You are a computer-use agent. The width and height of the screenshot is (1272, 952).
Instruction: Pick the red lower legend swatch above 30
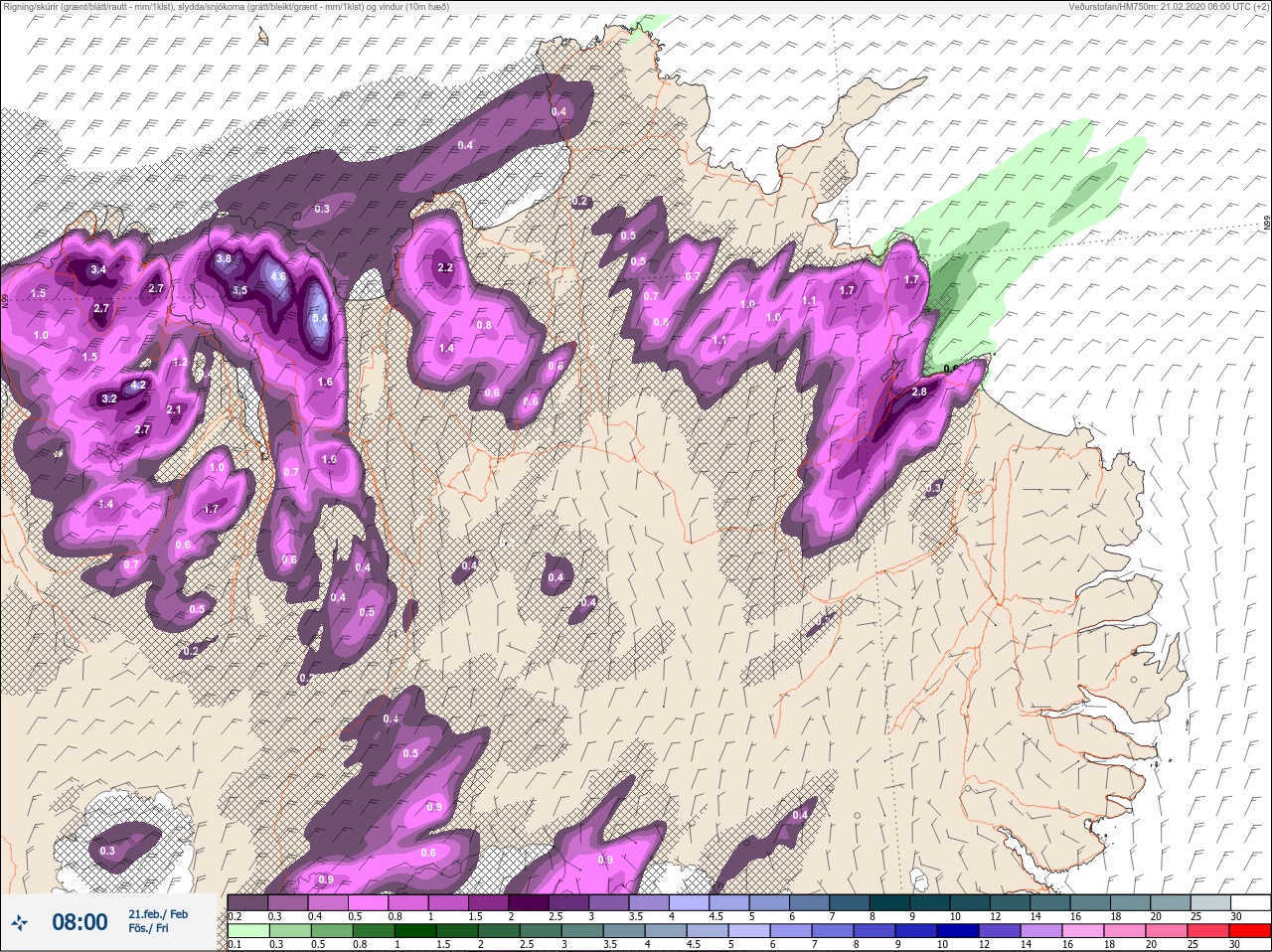[1251, 931]
